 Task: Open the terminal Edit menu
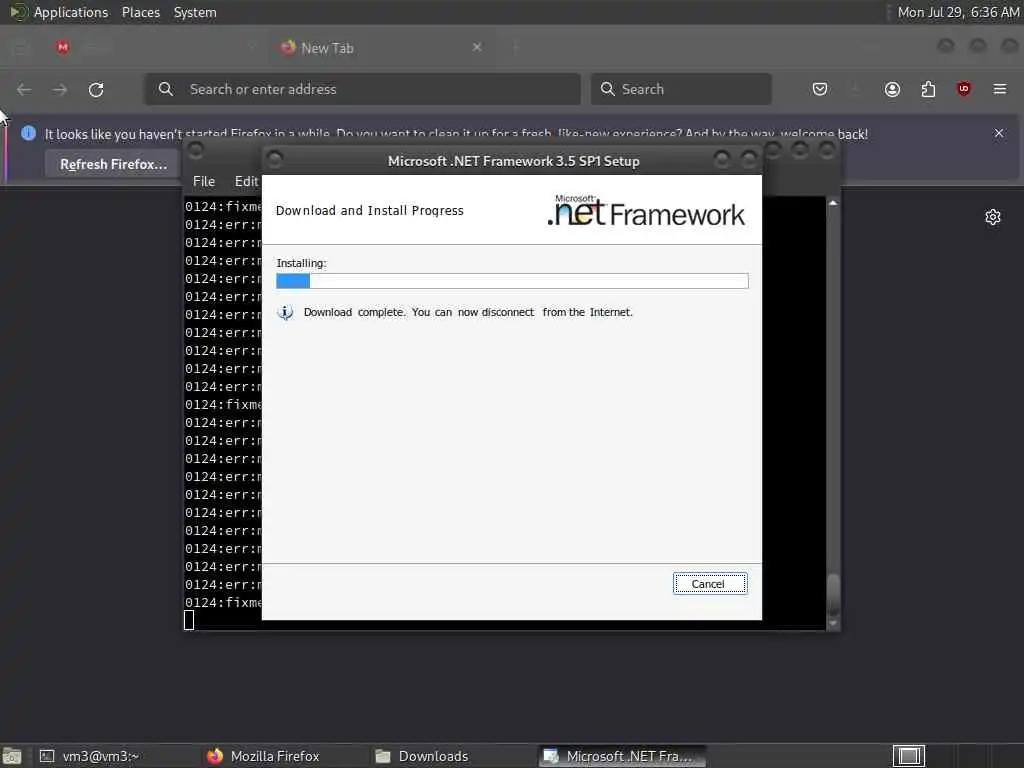pyautogui.click(x=246, y=181)
